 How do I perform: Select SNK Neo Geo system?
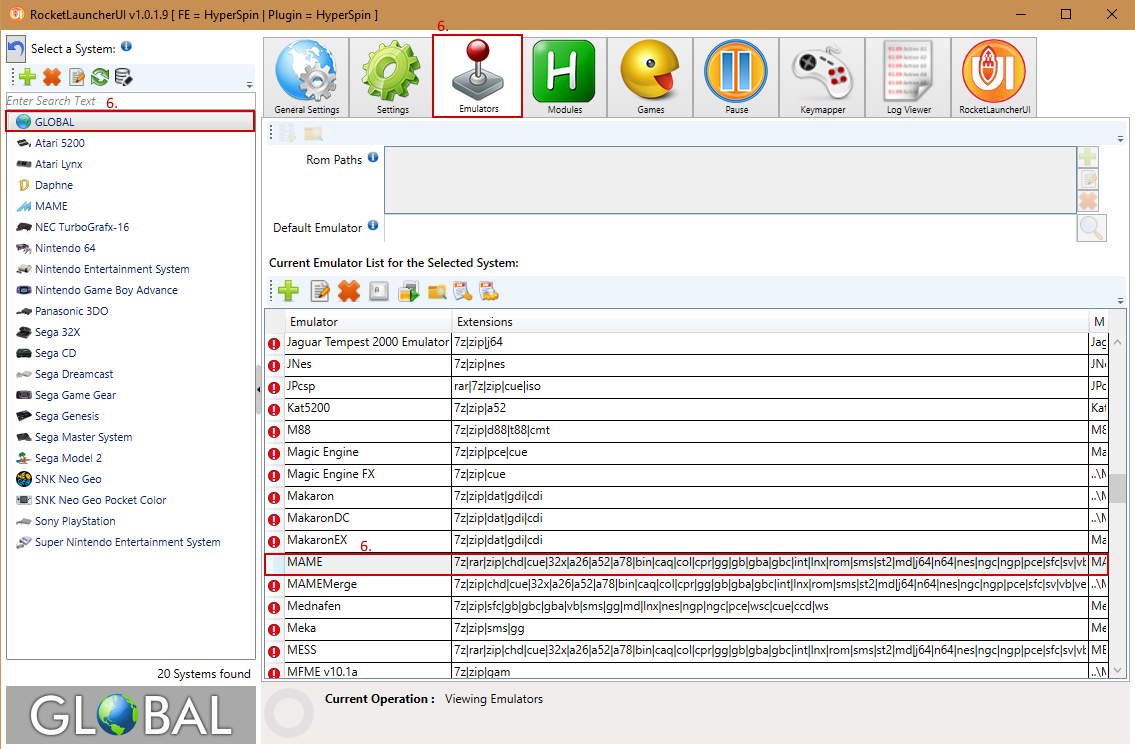click(x=68, y=479)
